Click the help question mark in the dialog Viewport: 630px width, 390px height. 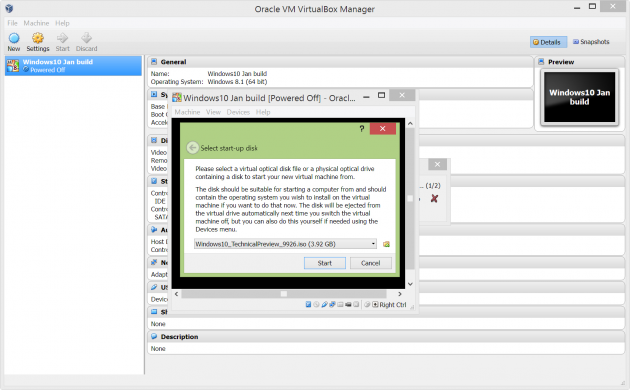[362, 129]
